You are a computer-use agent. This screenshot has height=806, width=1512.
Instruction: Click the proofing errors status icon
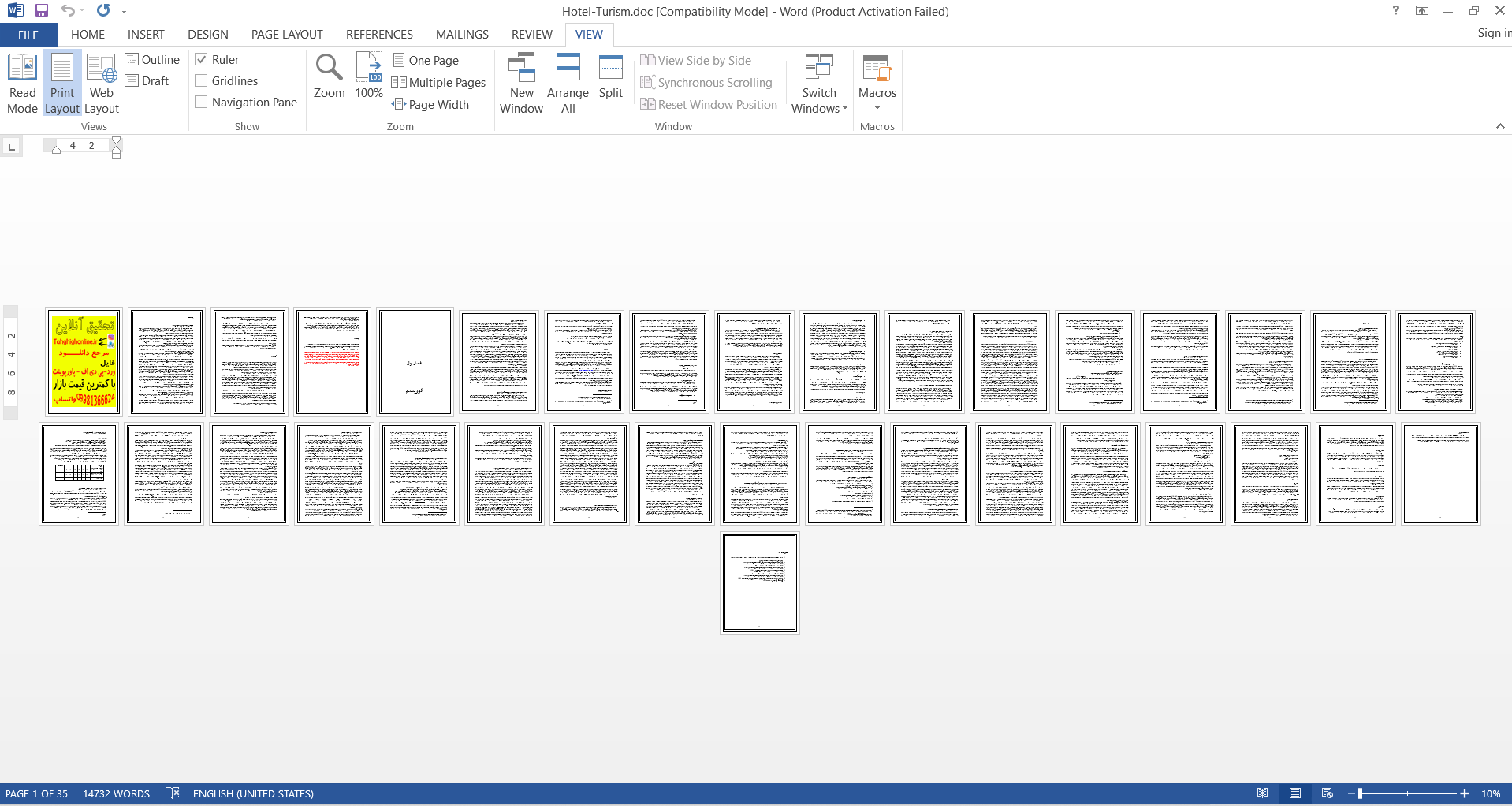pos(173,793)
